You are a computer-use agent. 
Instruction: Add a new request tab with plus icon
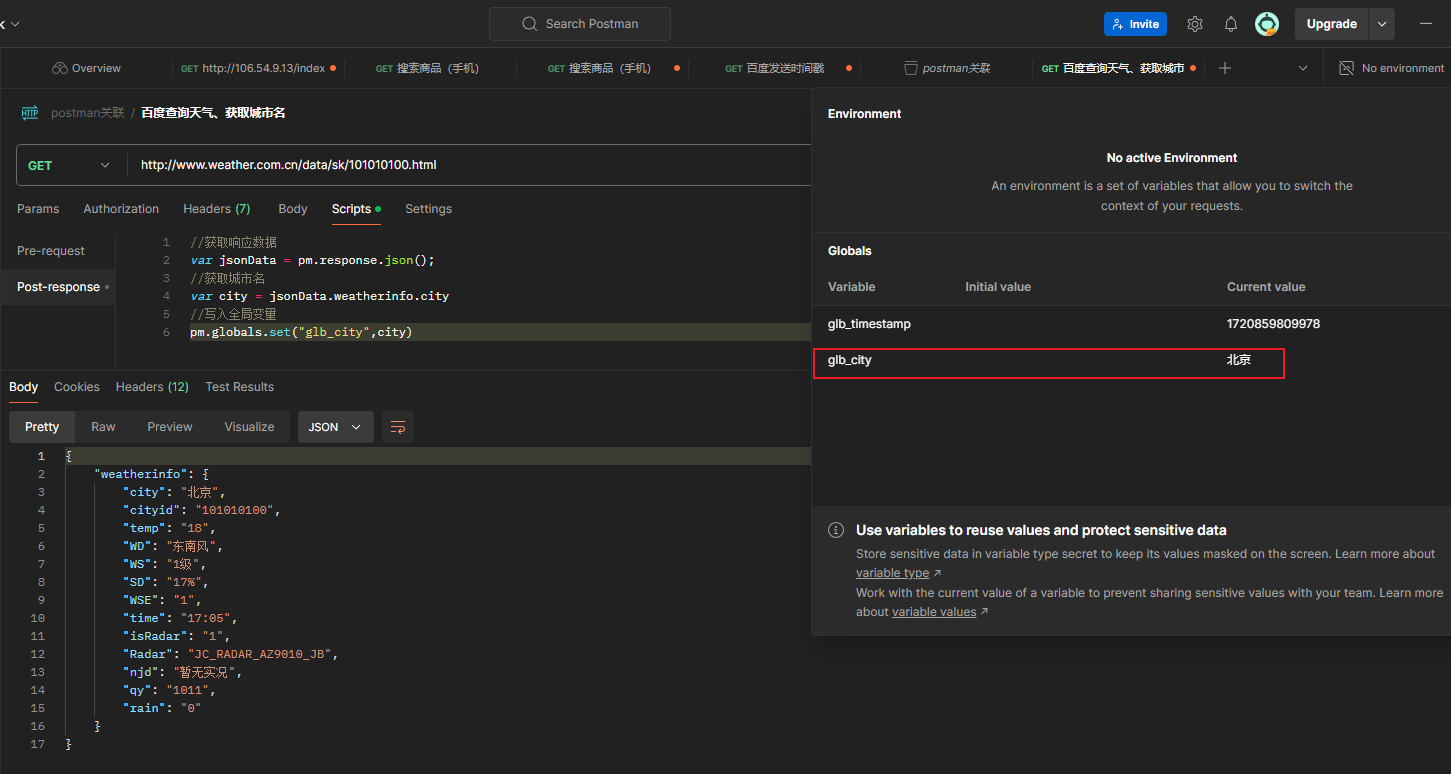coord(1225,68)
